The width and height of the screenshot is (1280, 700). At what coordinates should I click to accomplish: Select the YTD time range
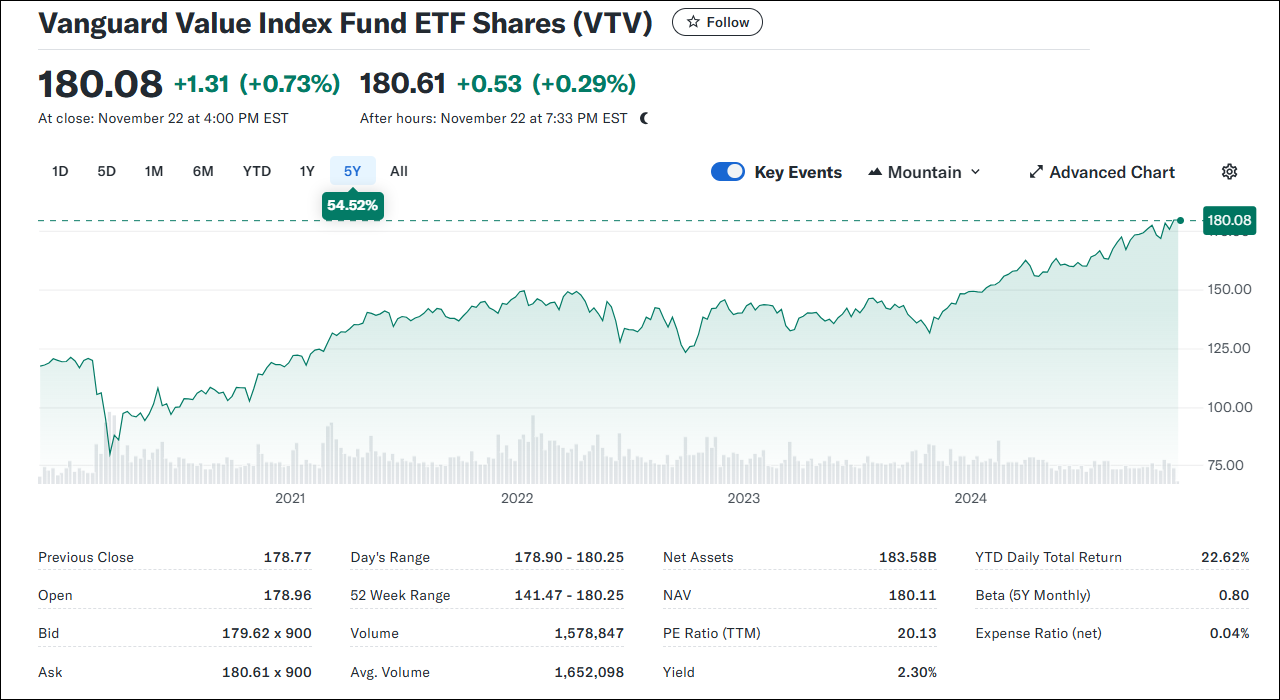[256, 171]
